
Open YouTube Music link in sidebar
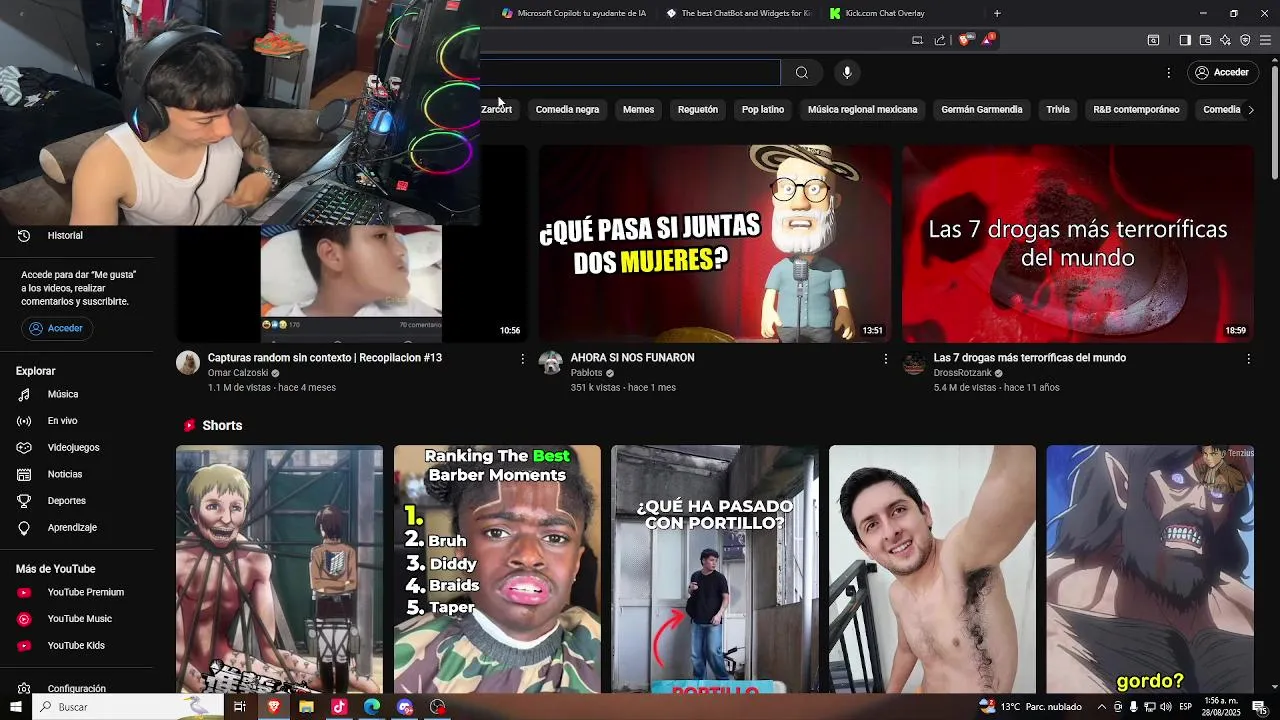[x=80, y=619]
